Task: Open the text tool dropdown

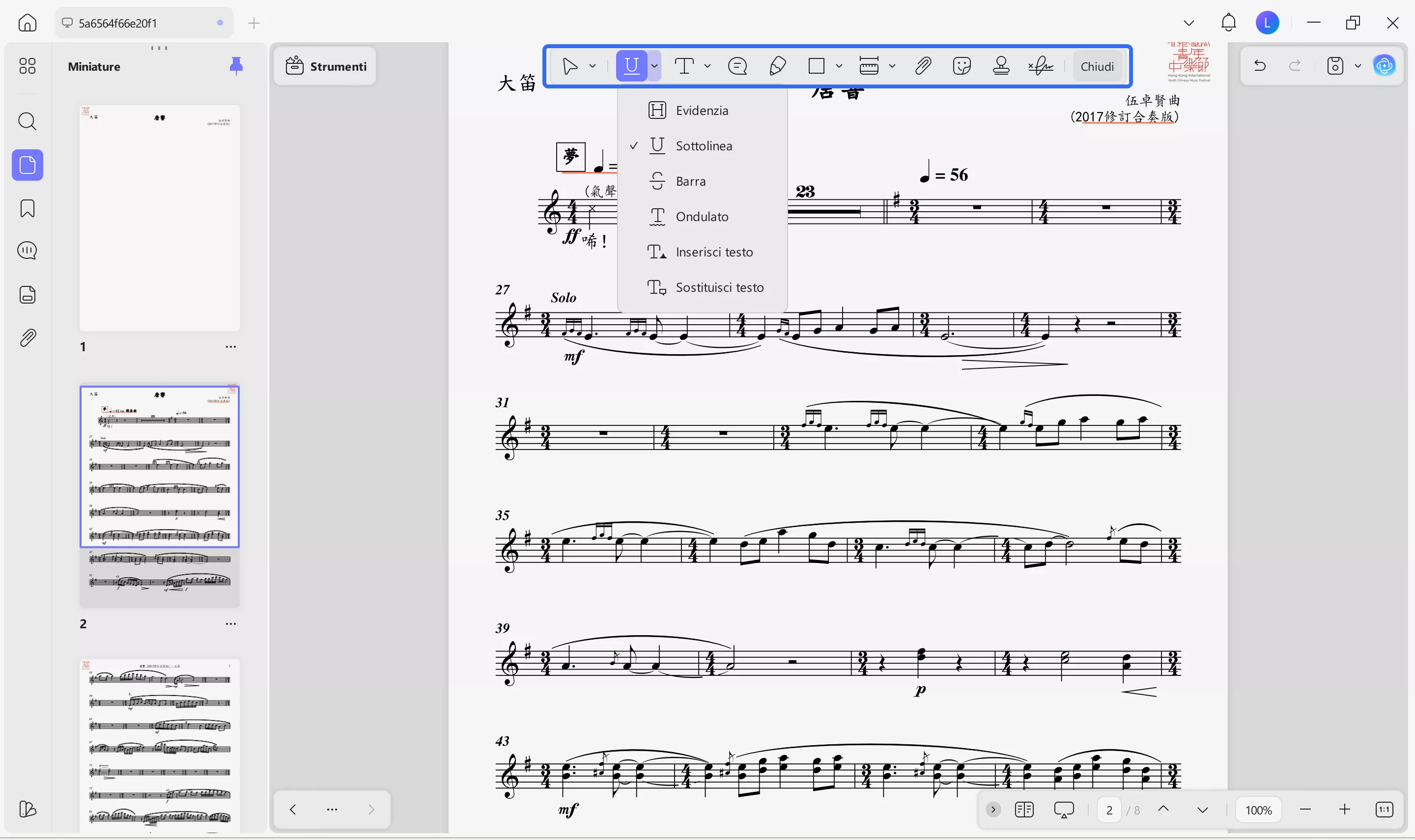Action: point(707,66)
